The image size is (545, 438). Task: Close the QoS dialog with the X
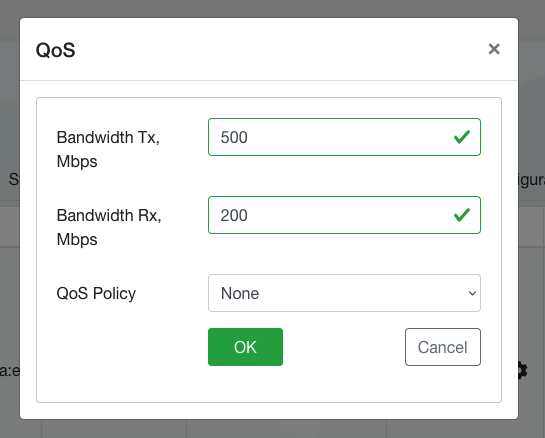tap(494, 49)
